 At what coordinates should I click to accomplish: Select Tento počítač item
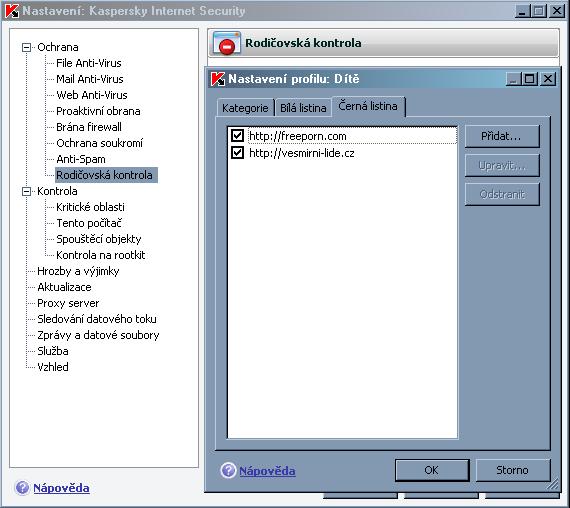tap(89, 223)
